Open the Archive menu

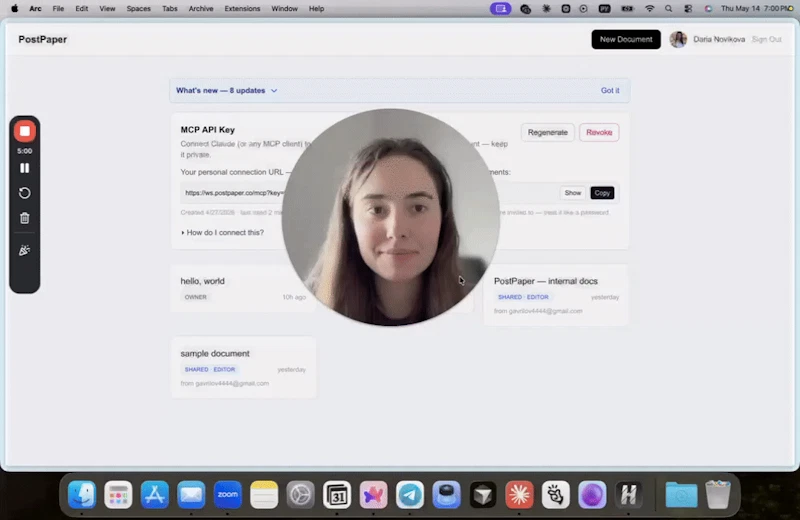pos(201,9)
